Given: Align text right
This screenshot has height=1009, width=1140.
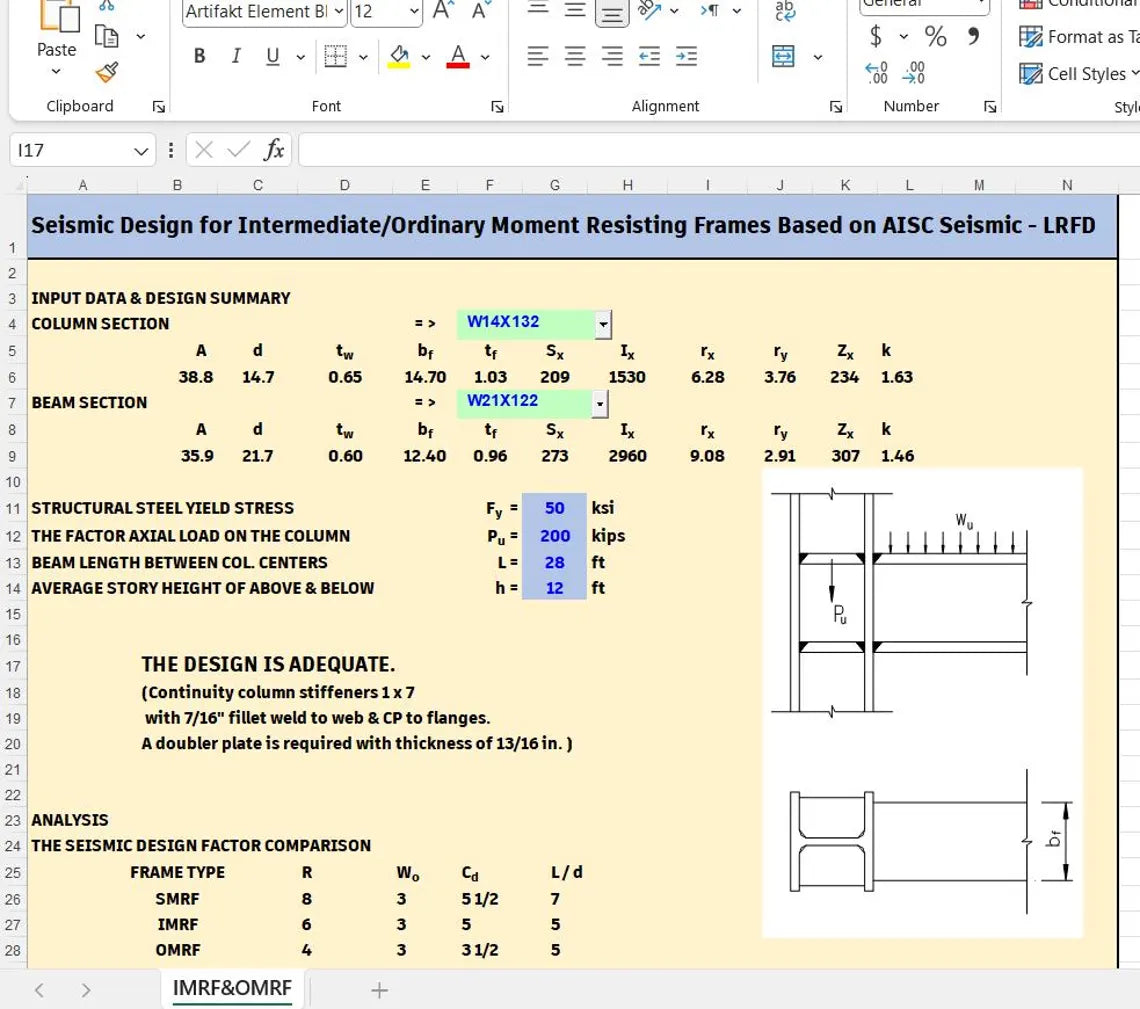Looking at the screenshot, I should tap(612, 56).
